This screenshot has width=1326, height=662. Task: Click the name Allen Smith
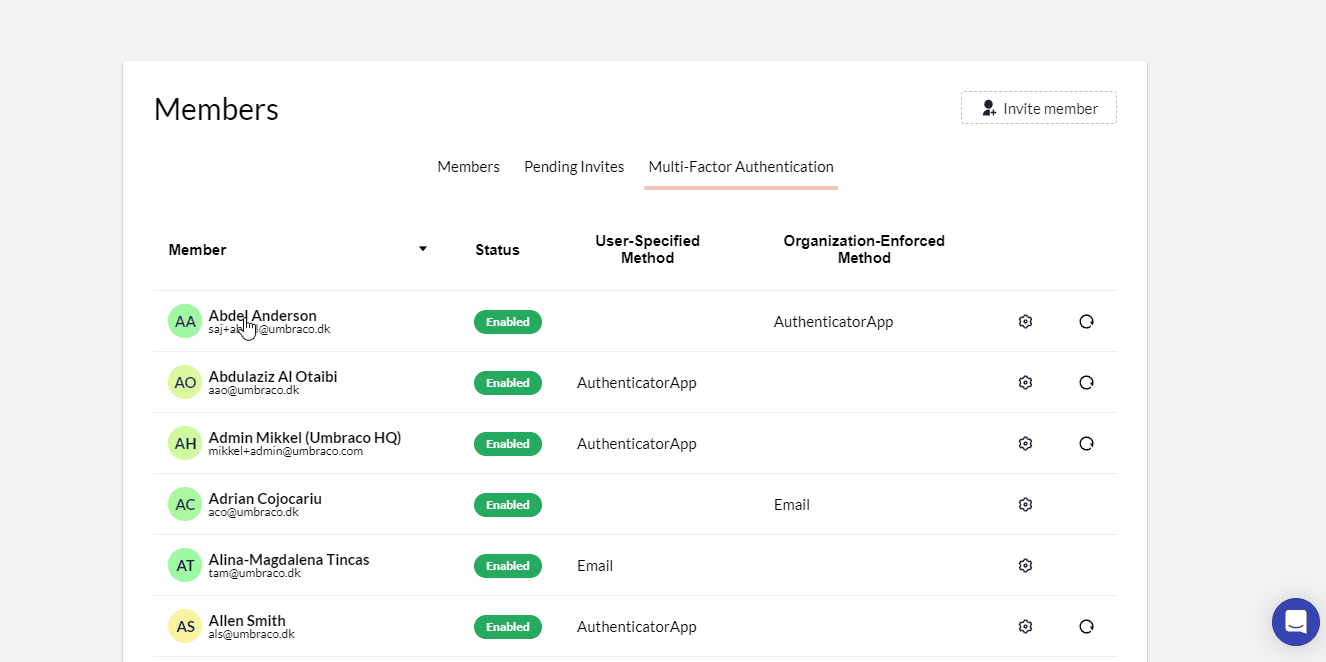(247, 620)
